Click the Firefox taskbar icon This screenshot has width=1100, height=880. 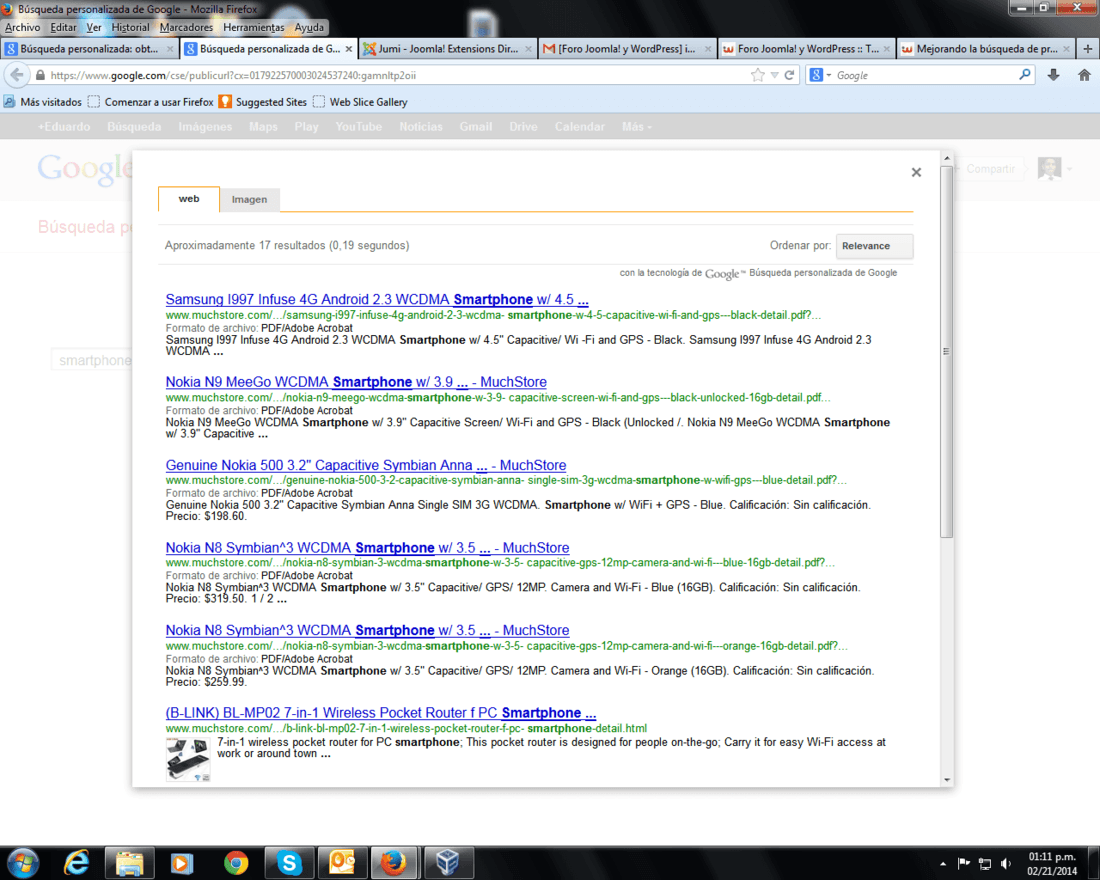point(394,862)
